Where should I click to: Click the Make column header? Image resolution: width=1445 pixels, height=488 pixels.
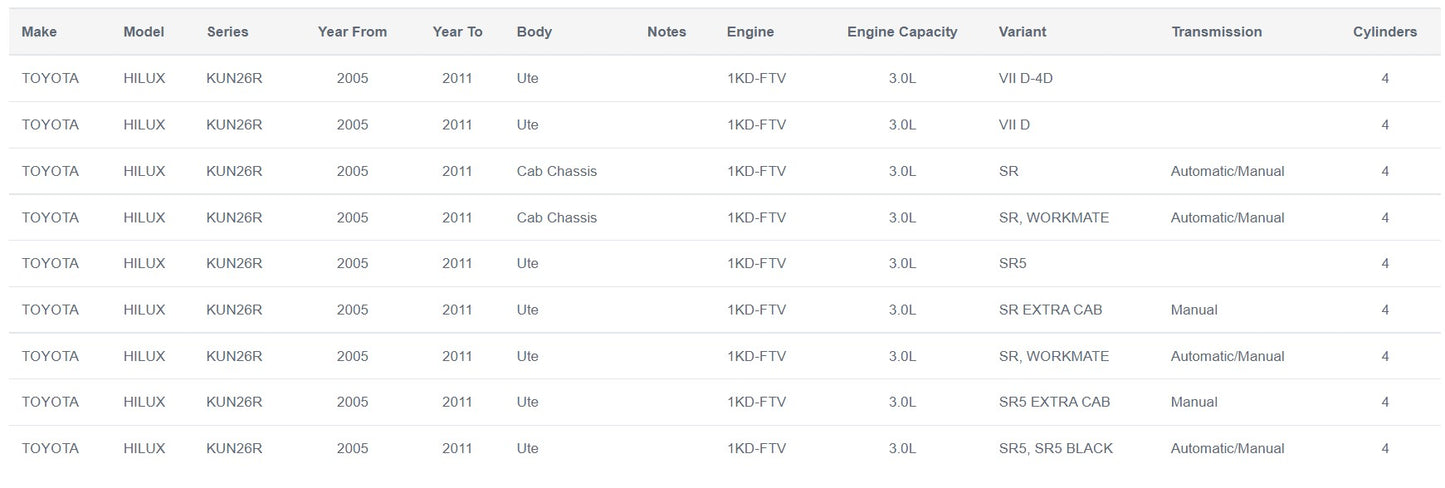[x=39, y=32]
